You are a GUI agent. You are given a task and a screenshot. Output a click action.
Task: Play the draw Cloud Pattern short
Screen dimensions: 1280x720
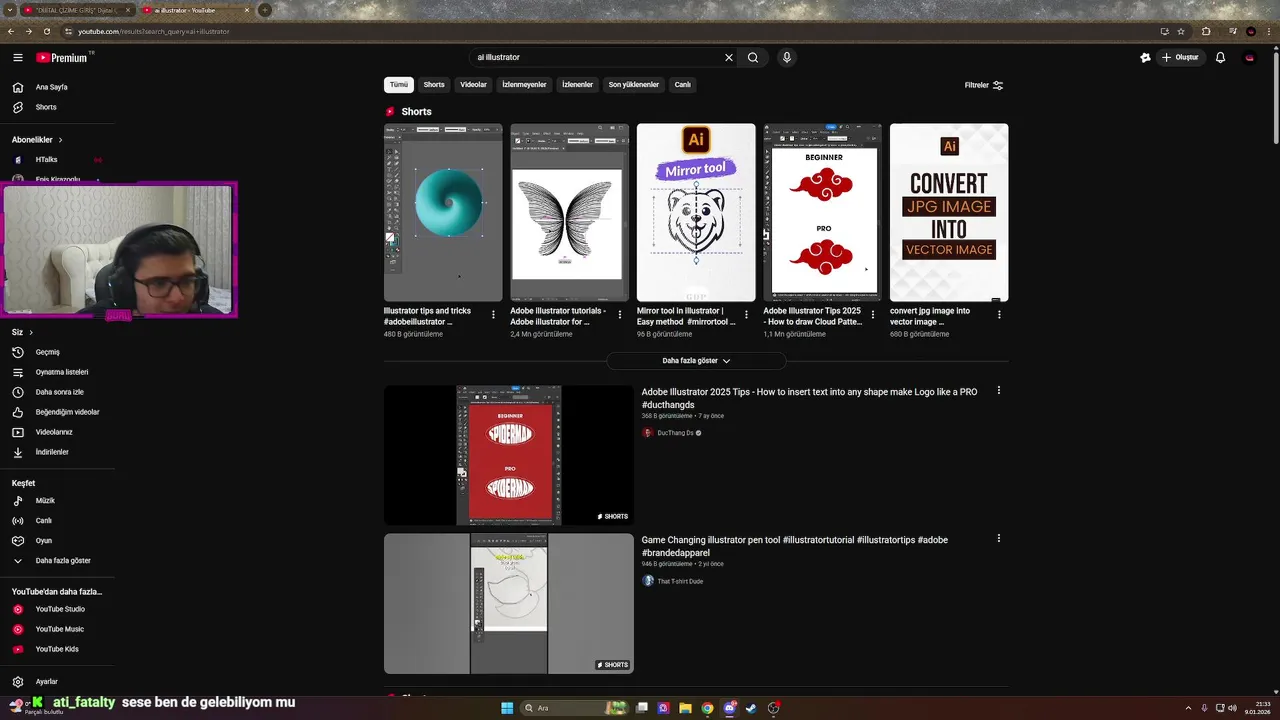823,212
